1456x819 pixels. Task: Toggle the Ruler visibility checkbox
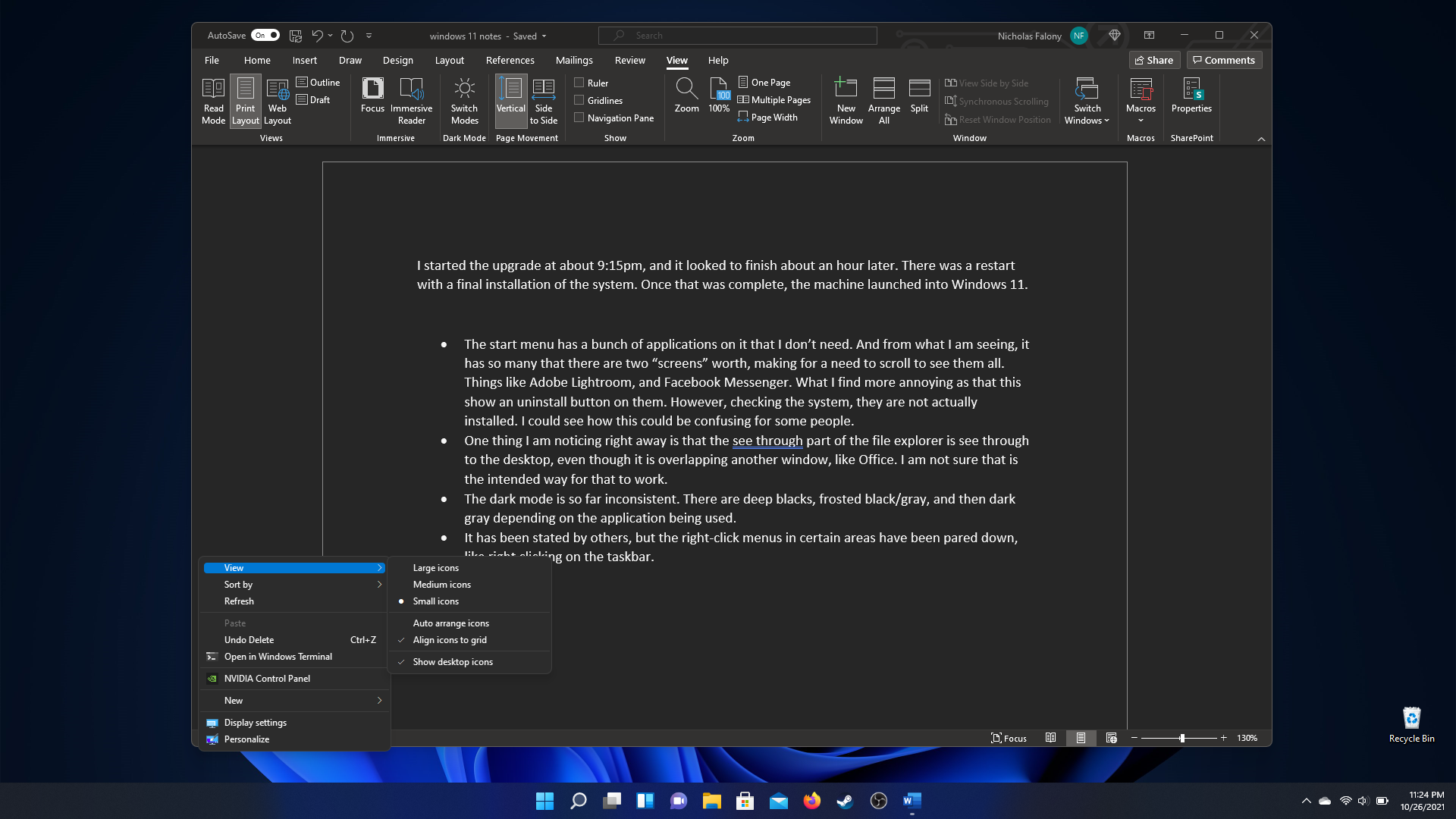[x=580, y=83]
